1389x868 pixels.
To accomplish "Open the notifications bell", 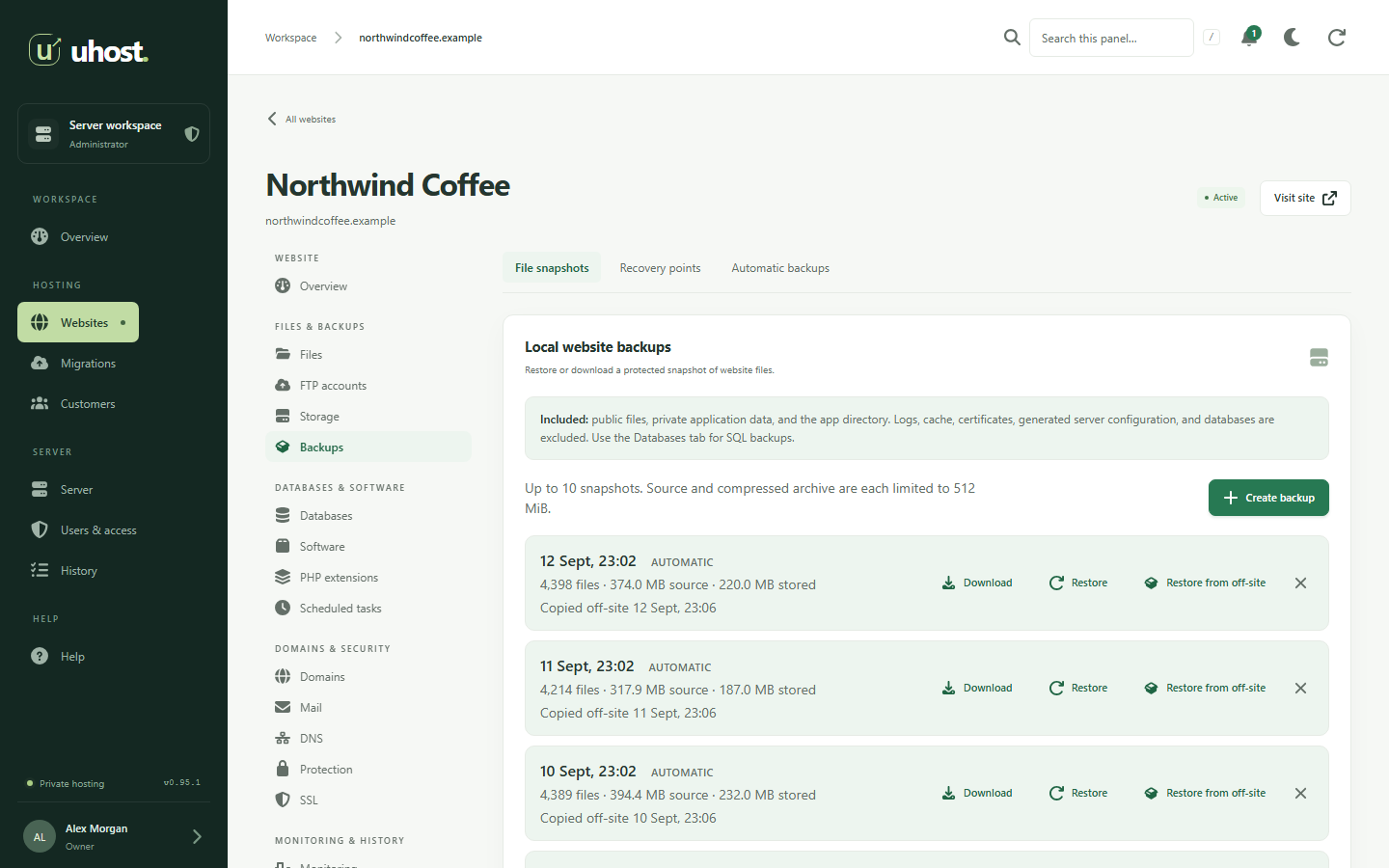I will click(1249, 38).
